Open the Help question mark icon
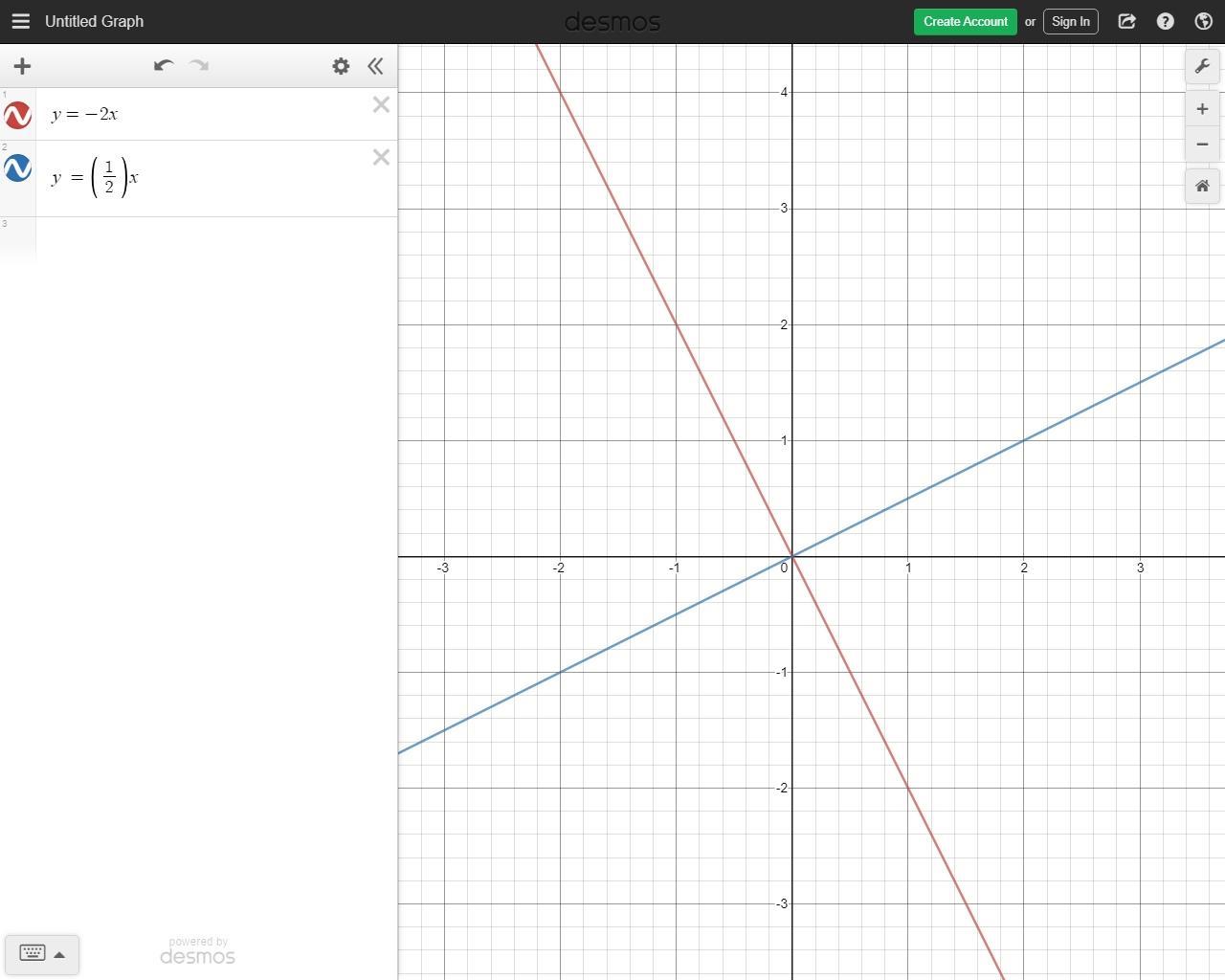 pyautogui.click(x=1165, y=21)
